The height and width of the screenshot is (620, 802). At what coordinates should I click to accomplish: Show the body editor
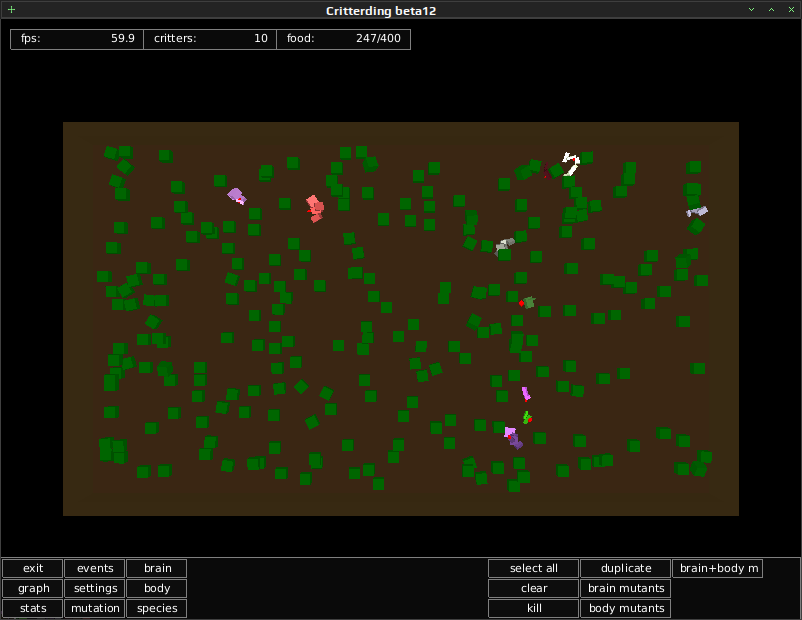point(157,588)
